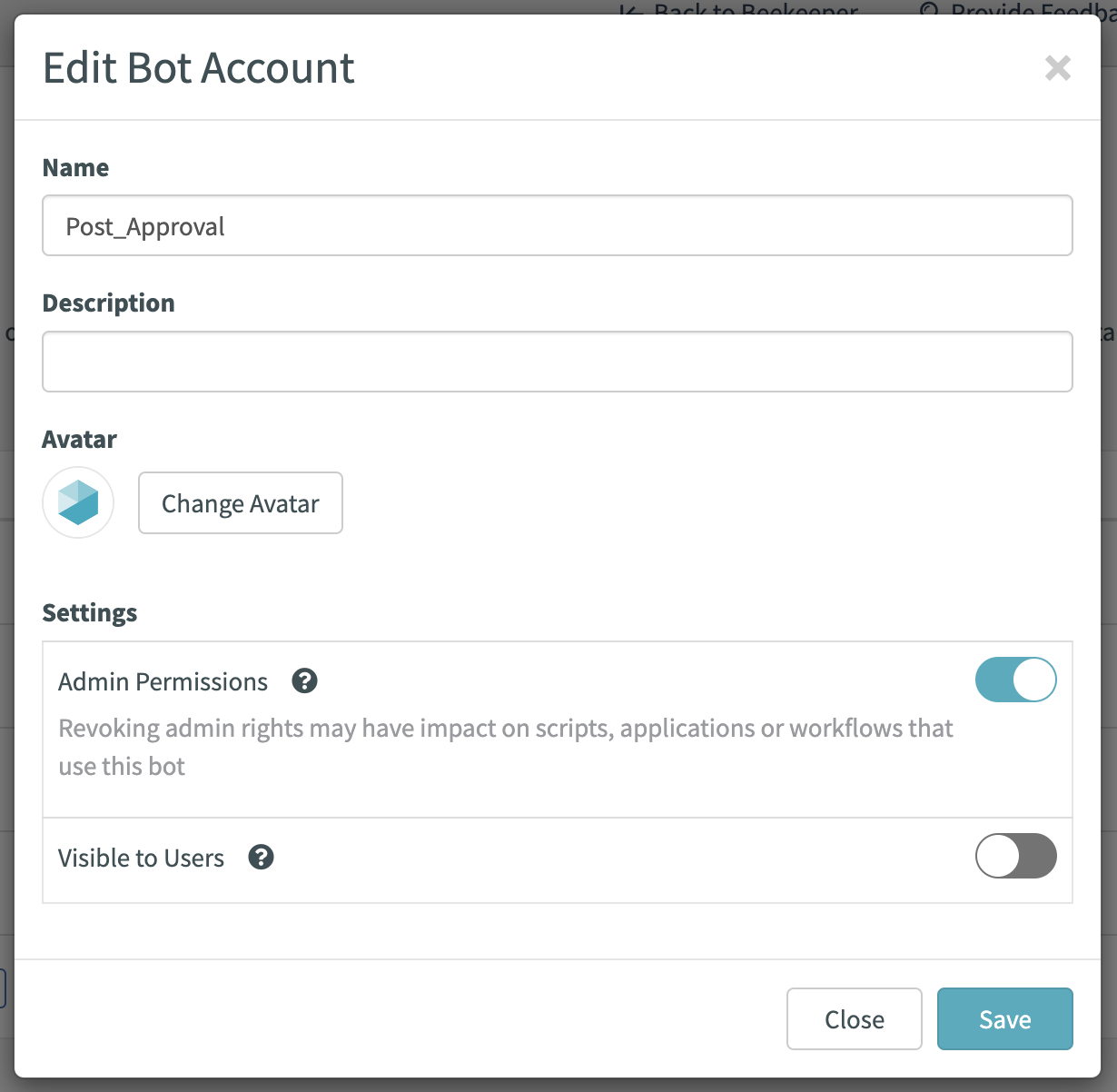Click the Close button in the footer
Image resolution: width=1117 pixels, height=1092 pixels.
click(855, 1019)
